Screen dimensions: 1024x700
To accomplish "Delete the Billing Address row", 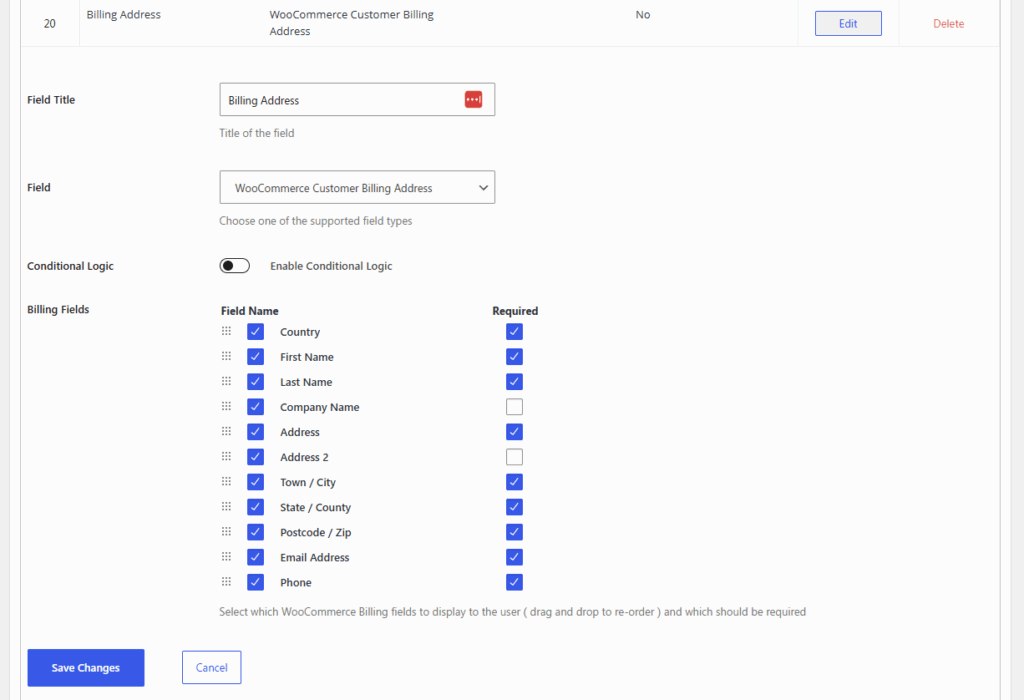I will point(948,24).
